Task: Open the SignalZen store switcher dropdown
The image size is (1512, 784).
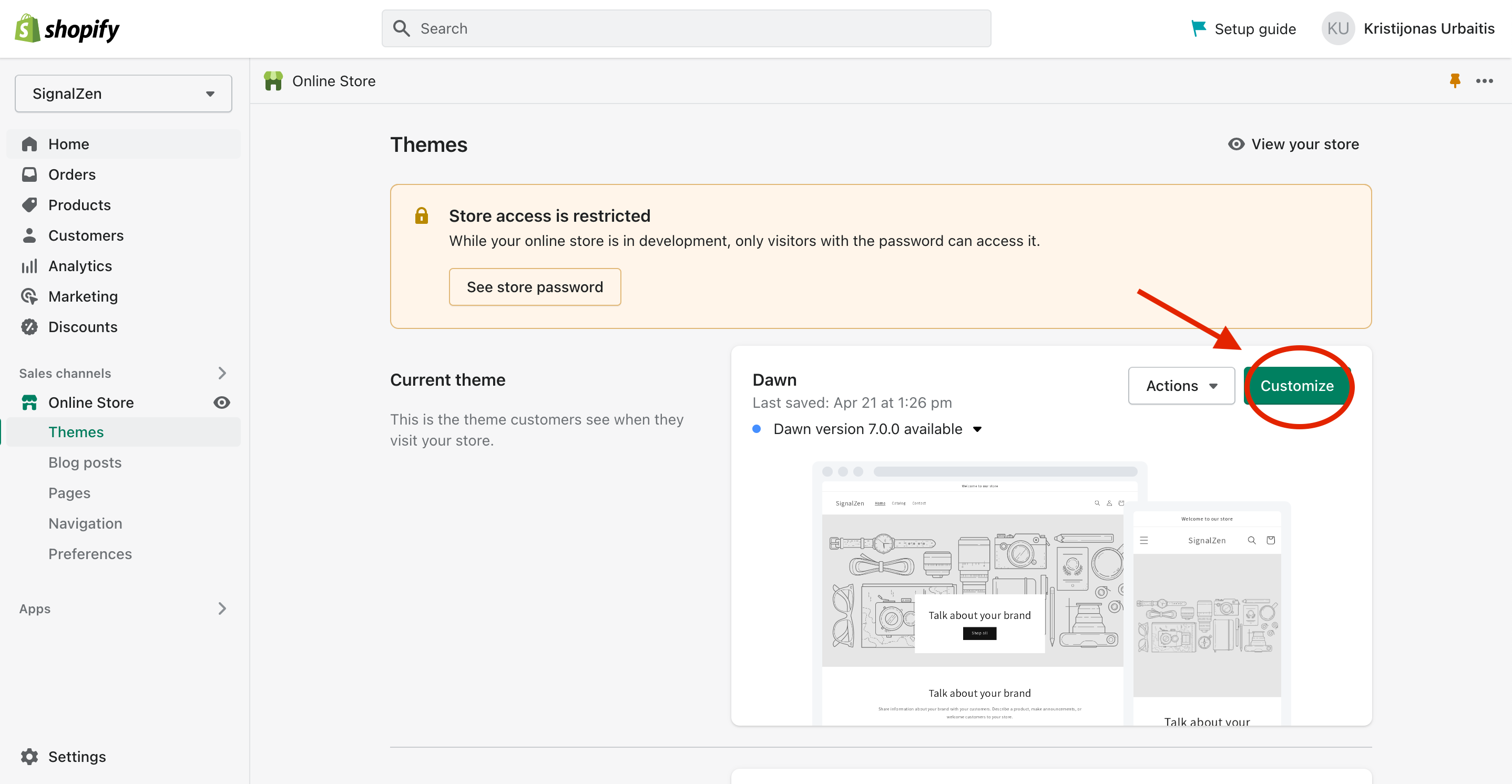Action: [123, 94]
